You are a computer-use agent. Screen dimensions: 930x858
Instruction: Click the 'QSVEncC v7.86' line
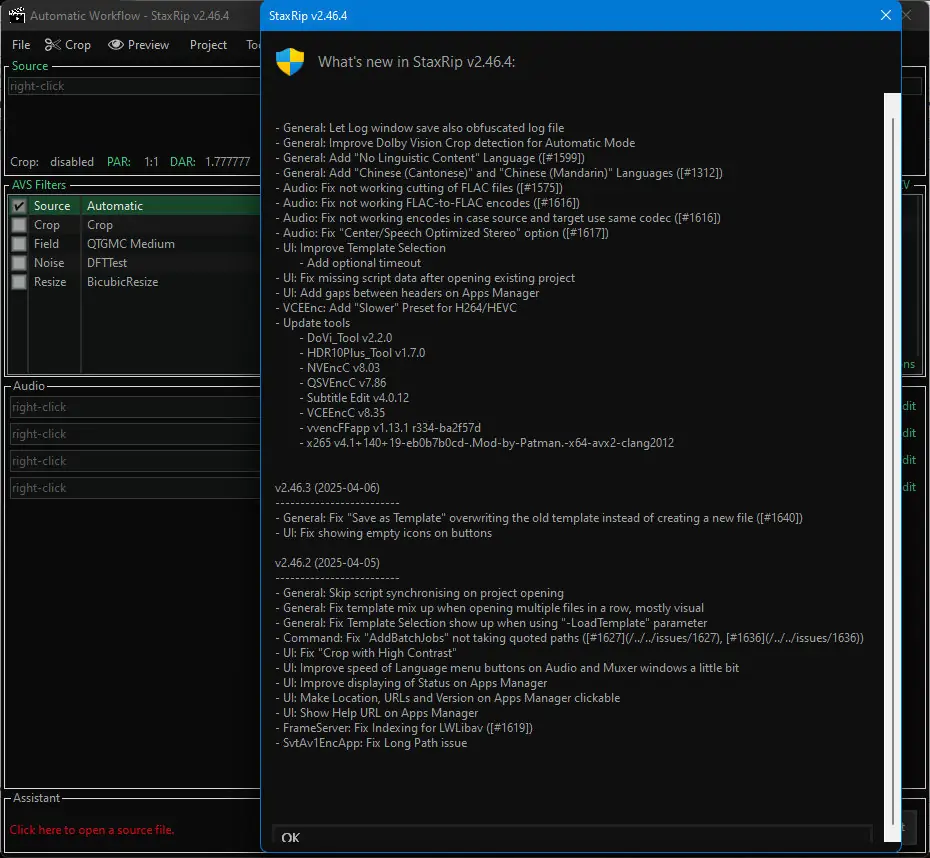(x=343, y=382)
